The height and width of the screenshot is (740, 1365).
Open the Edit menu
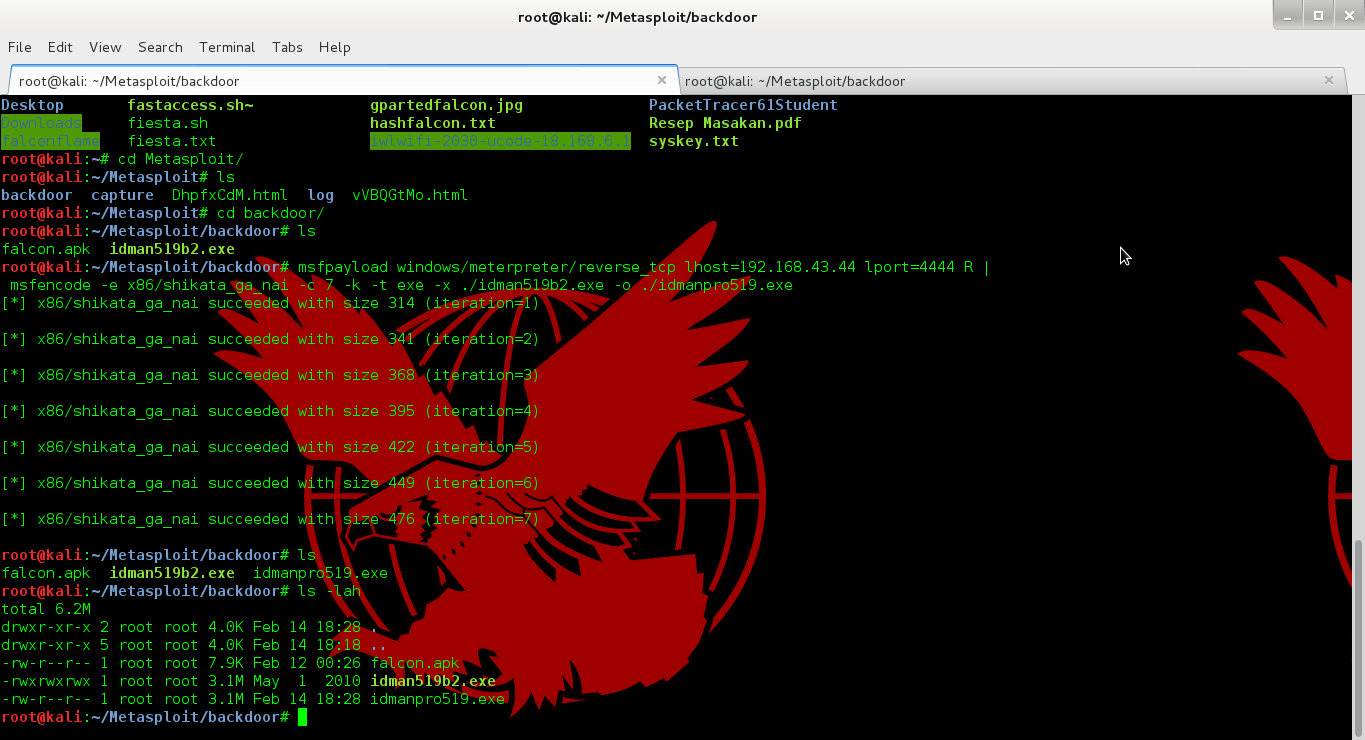60,47
